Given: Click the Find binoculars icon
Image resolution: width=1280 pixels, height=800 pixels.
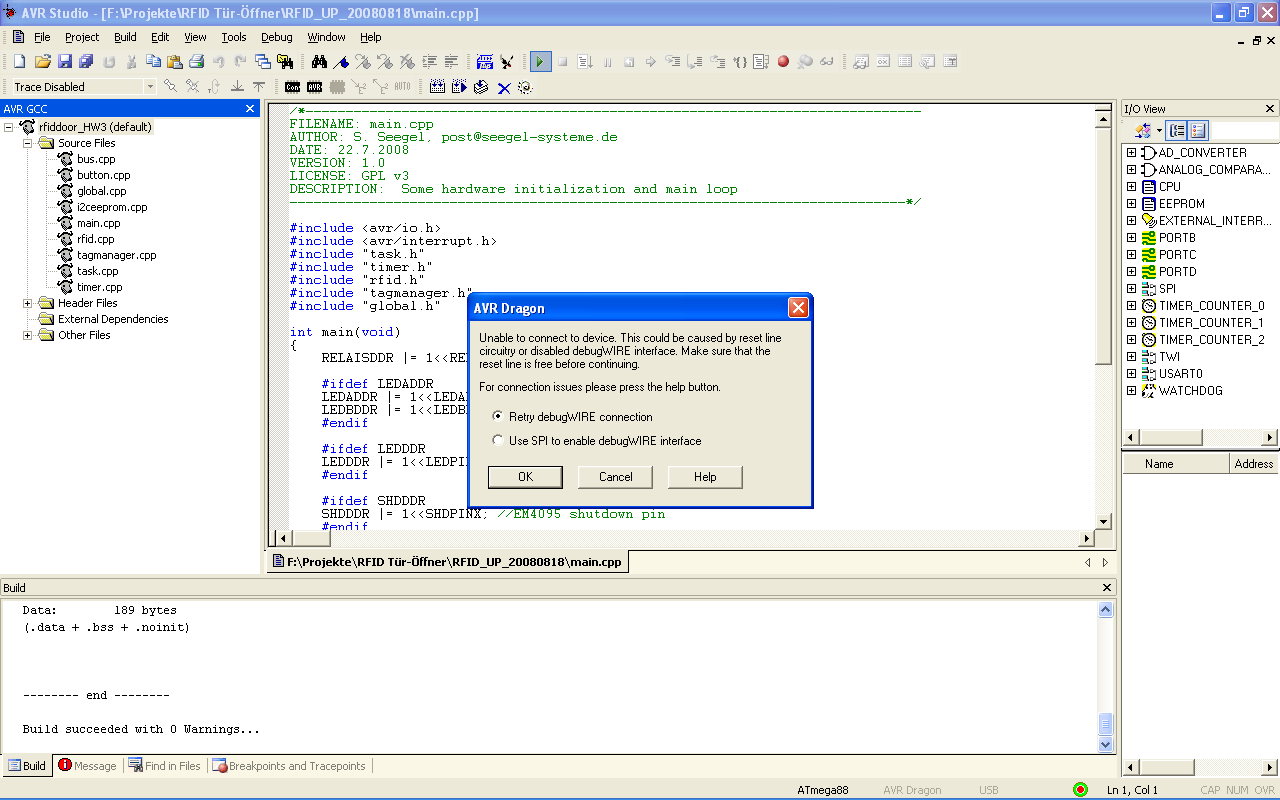Looking at the screenshot, I should (319, 62).
